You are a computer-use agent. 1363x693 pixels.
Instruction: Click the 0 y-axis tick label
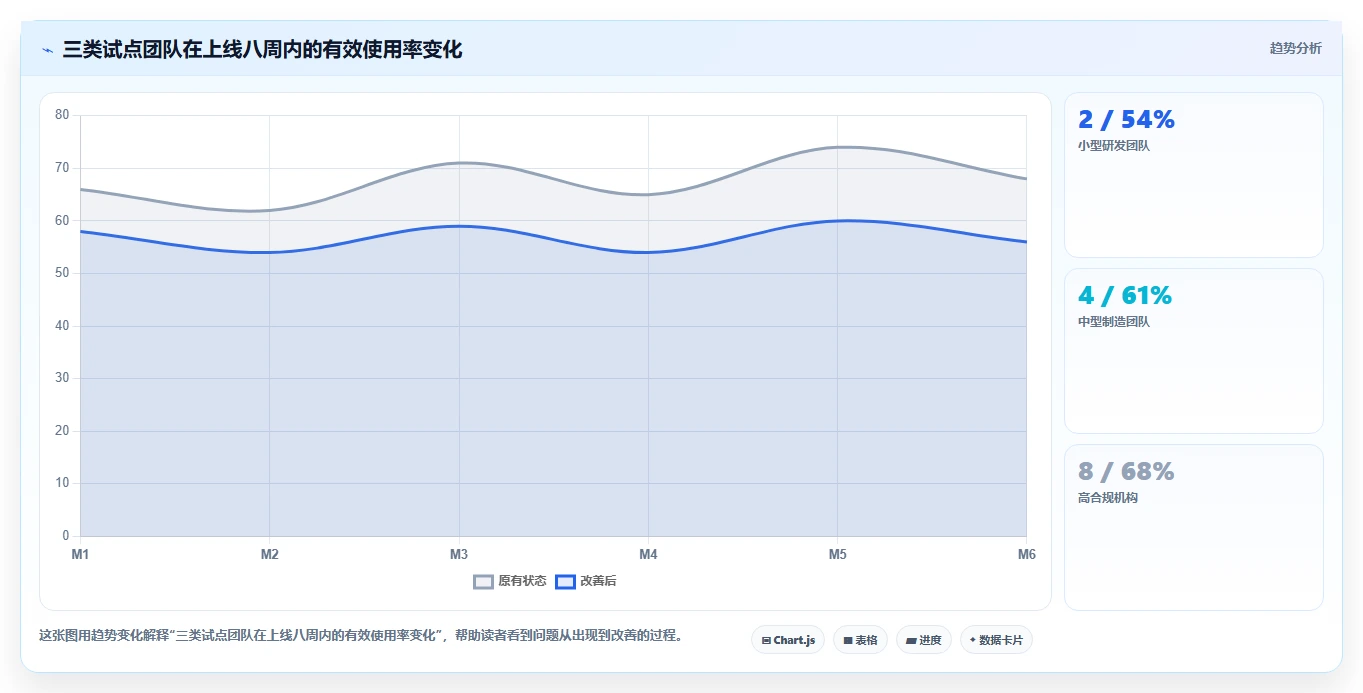(x=66, y=536)
